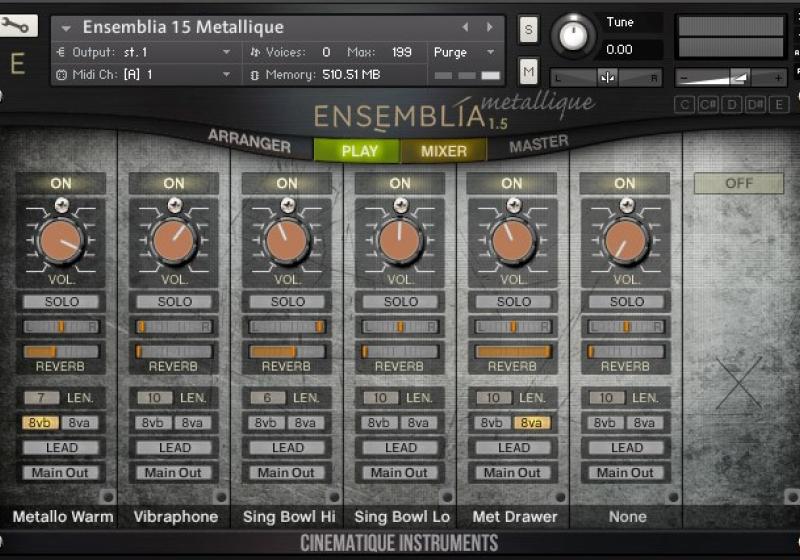Click the M mute button in header
800x560 pixels.
tap(529, 71)
